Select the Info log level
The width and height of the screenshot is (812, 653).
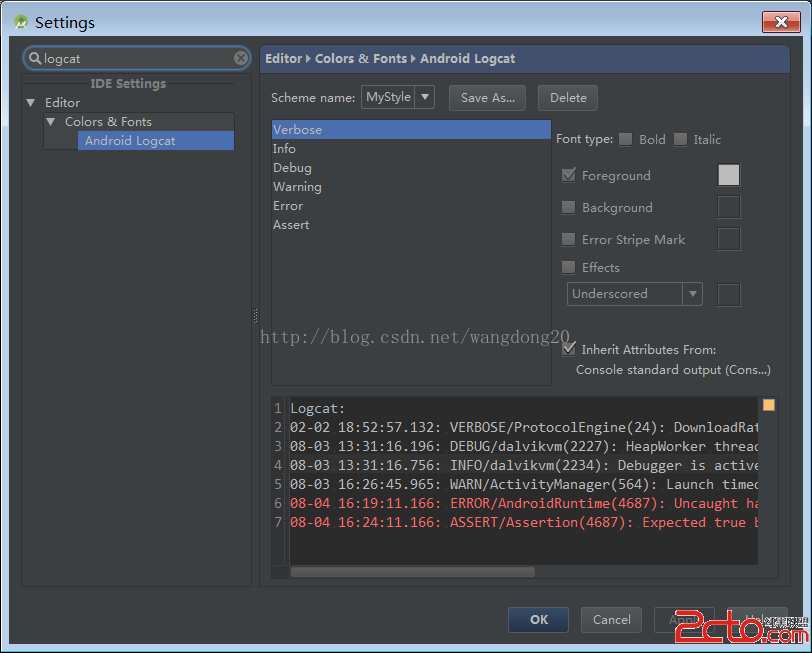(411, 149)
